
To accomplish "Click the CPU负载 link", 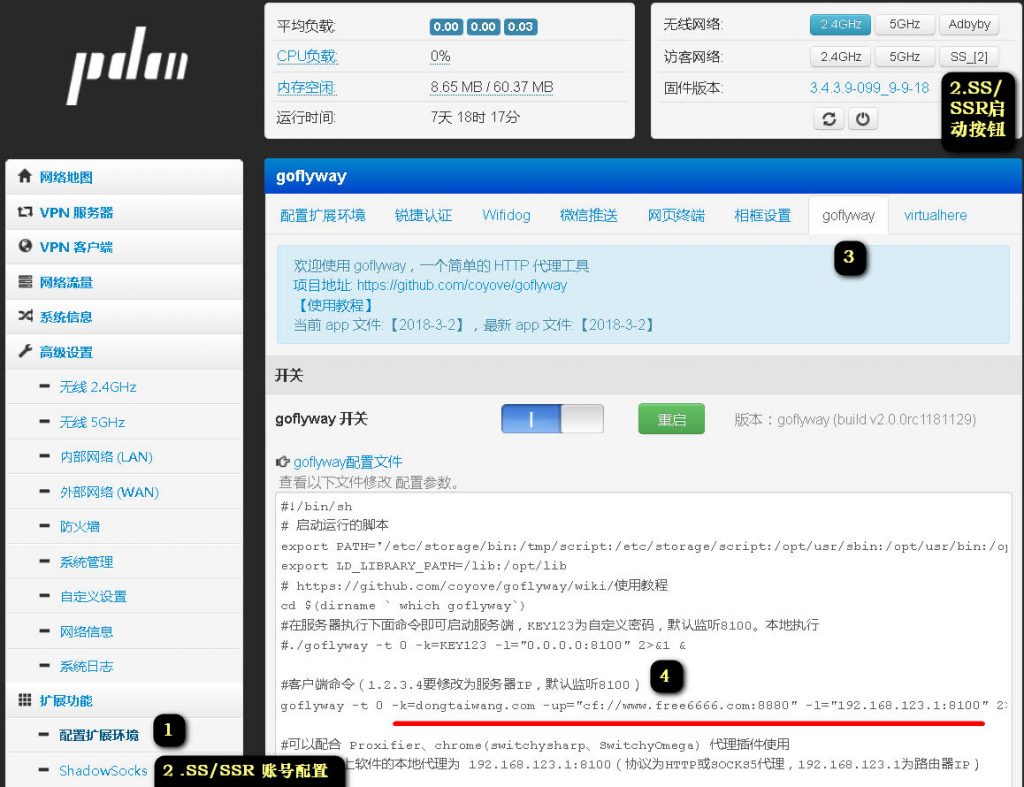I will [307, 56].
